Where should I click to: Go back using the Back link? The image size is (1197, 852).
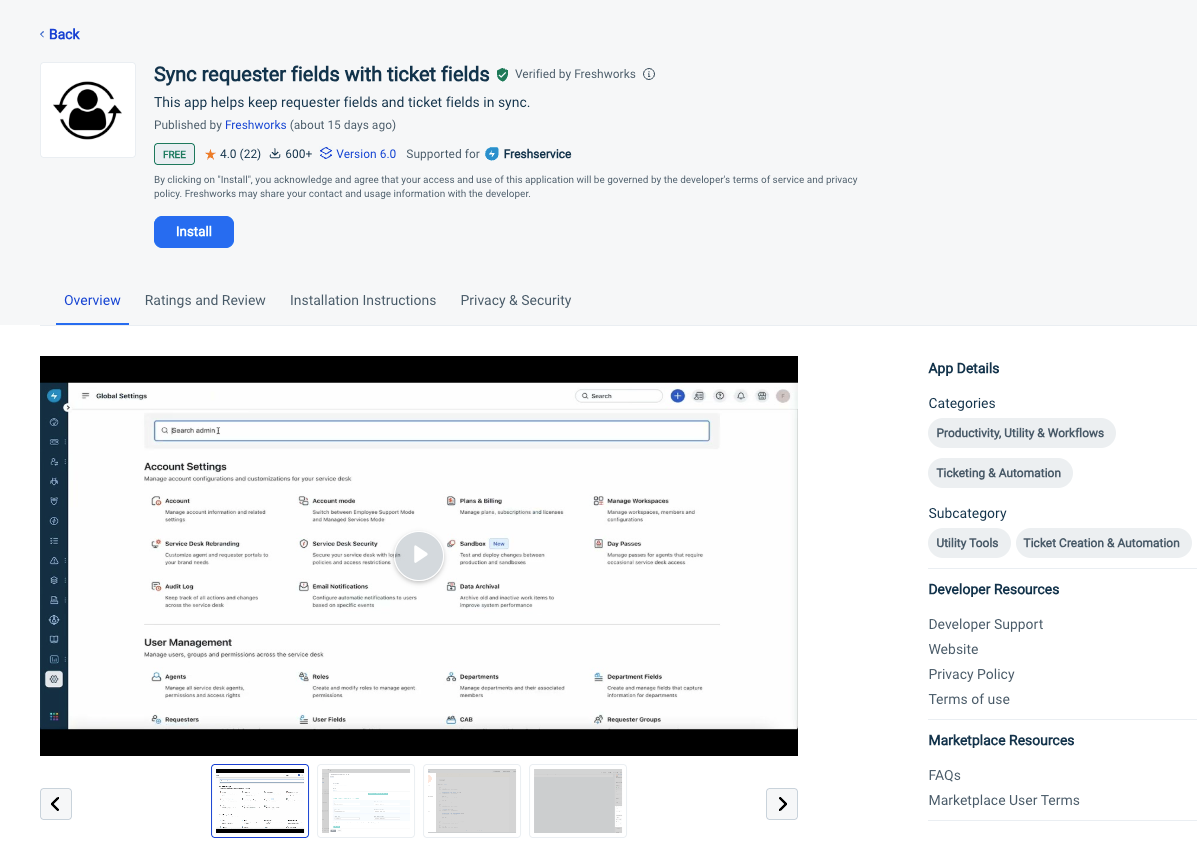tap(60, 34)
